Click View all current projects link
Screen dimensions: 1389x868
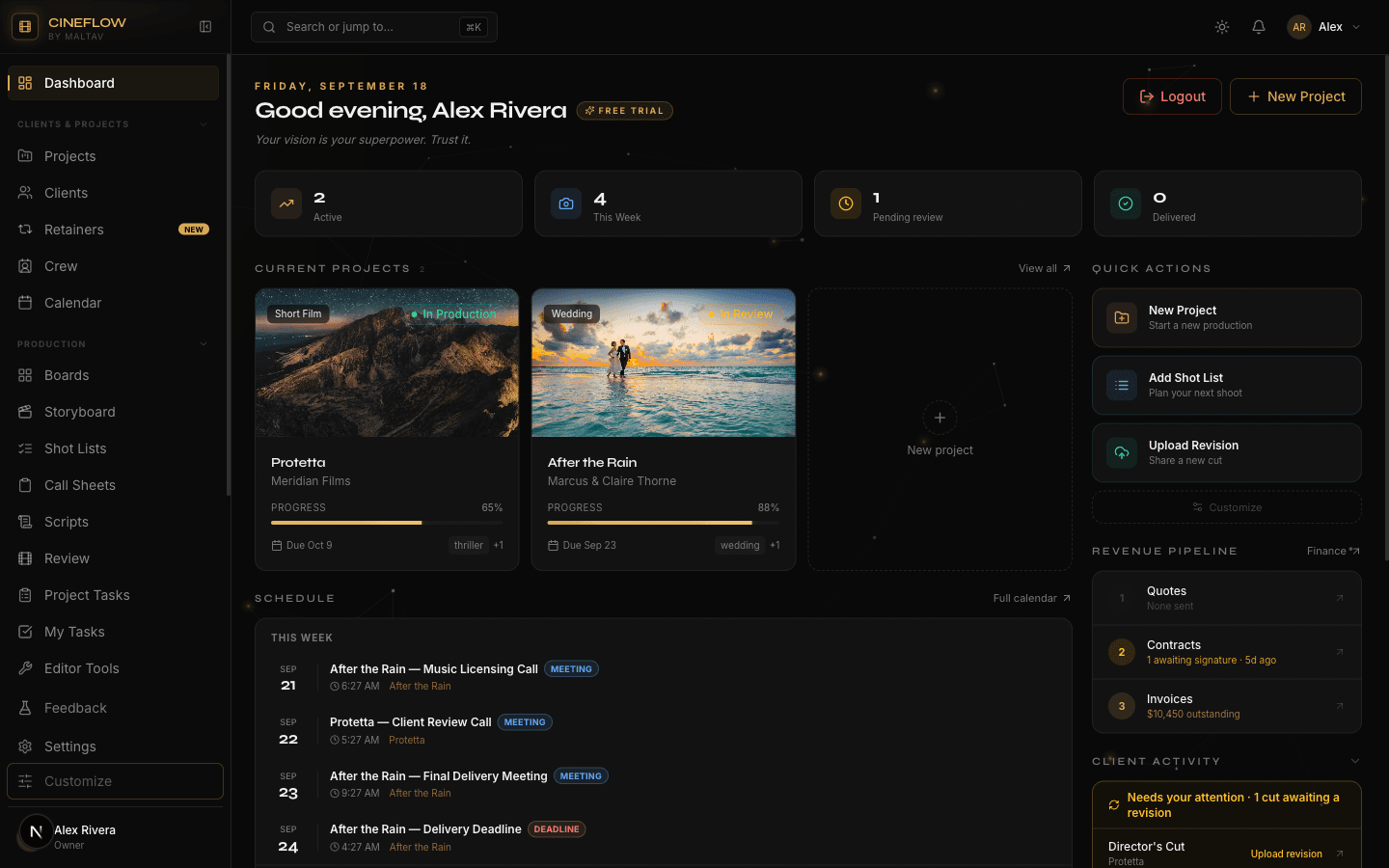coord(1045,268)
